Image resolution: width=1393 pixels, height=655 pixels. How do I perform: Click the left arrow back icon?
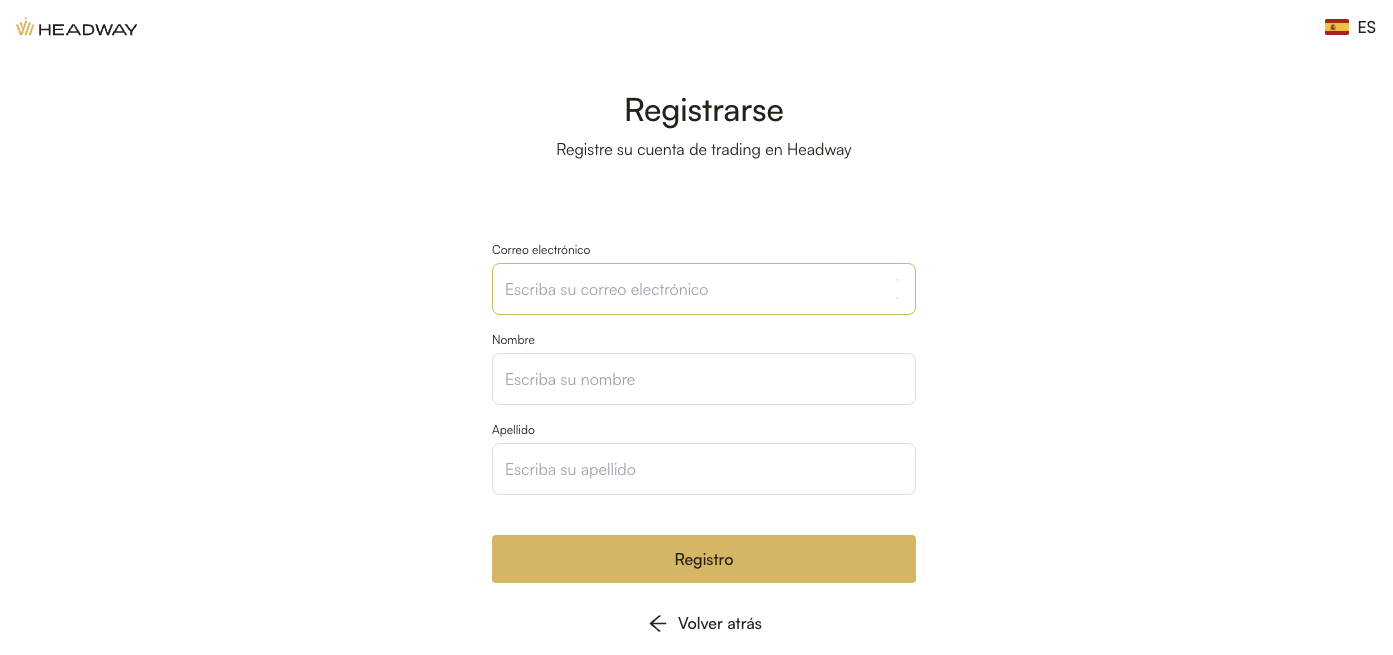click(657, 624)
